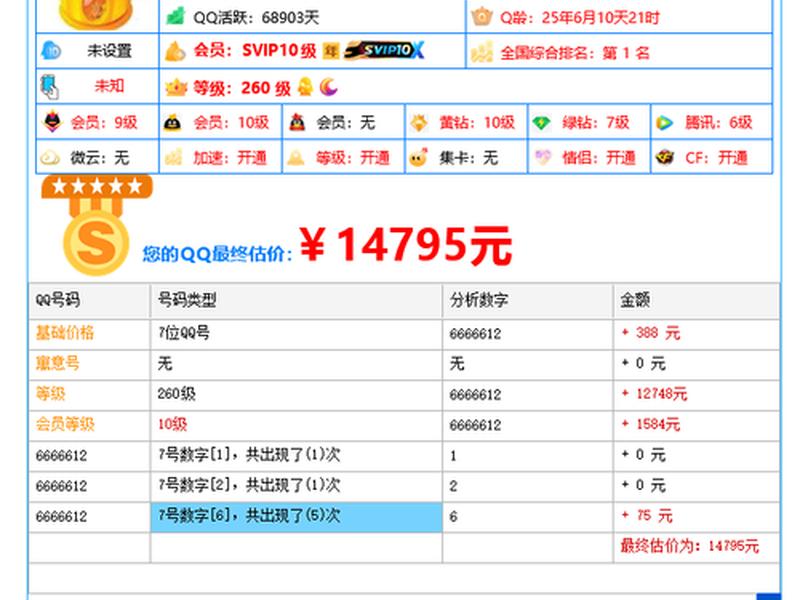Click the yellow penguin level icon
This screenshot has height=600, width=800.
point(305,87)
